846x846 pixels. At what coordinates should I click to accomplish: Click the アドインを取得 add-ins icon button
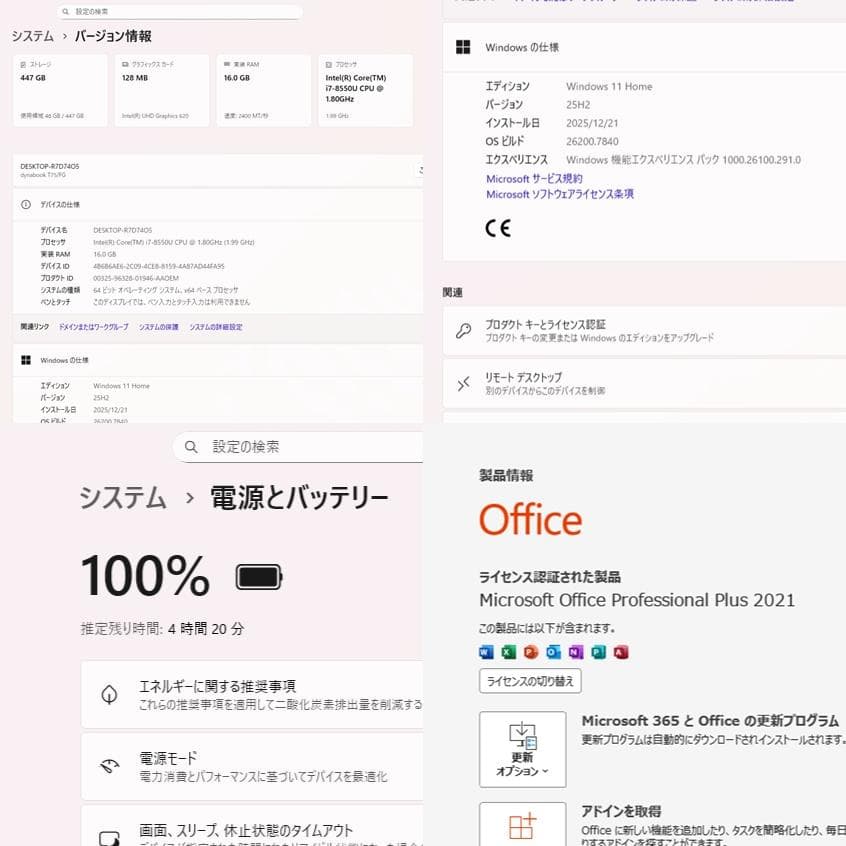[x=522, y=824]
